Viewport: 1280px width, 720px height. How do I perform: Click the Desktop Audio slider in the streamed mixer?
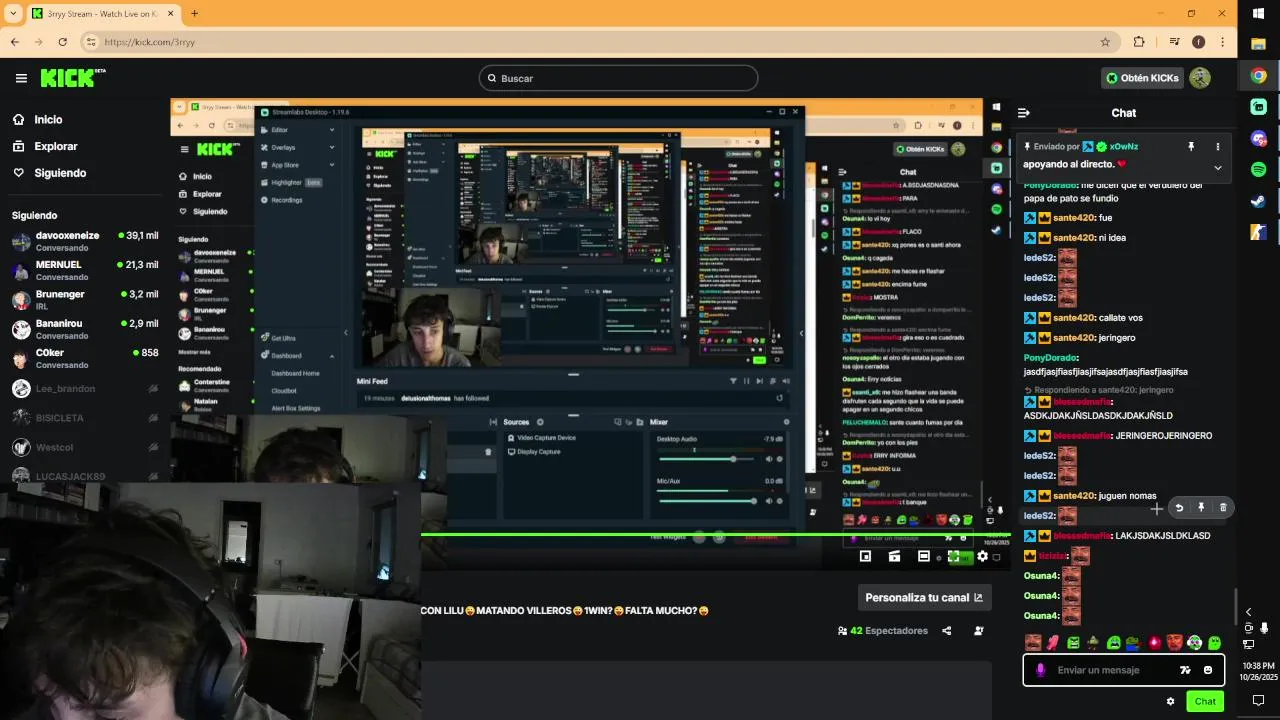tap(707, 459)
